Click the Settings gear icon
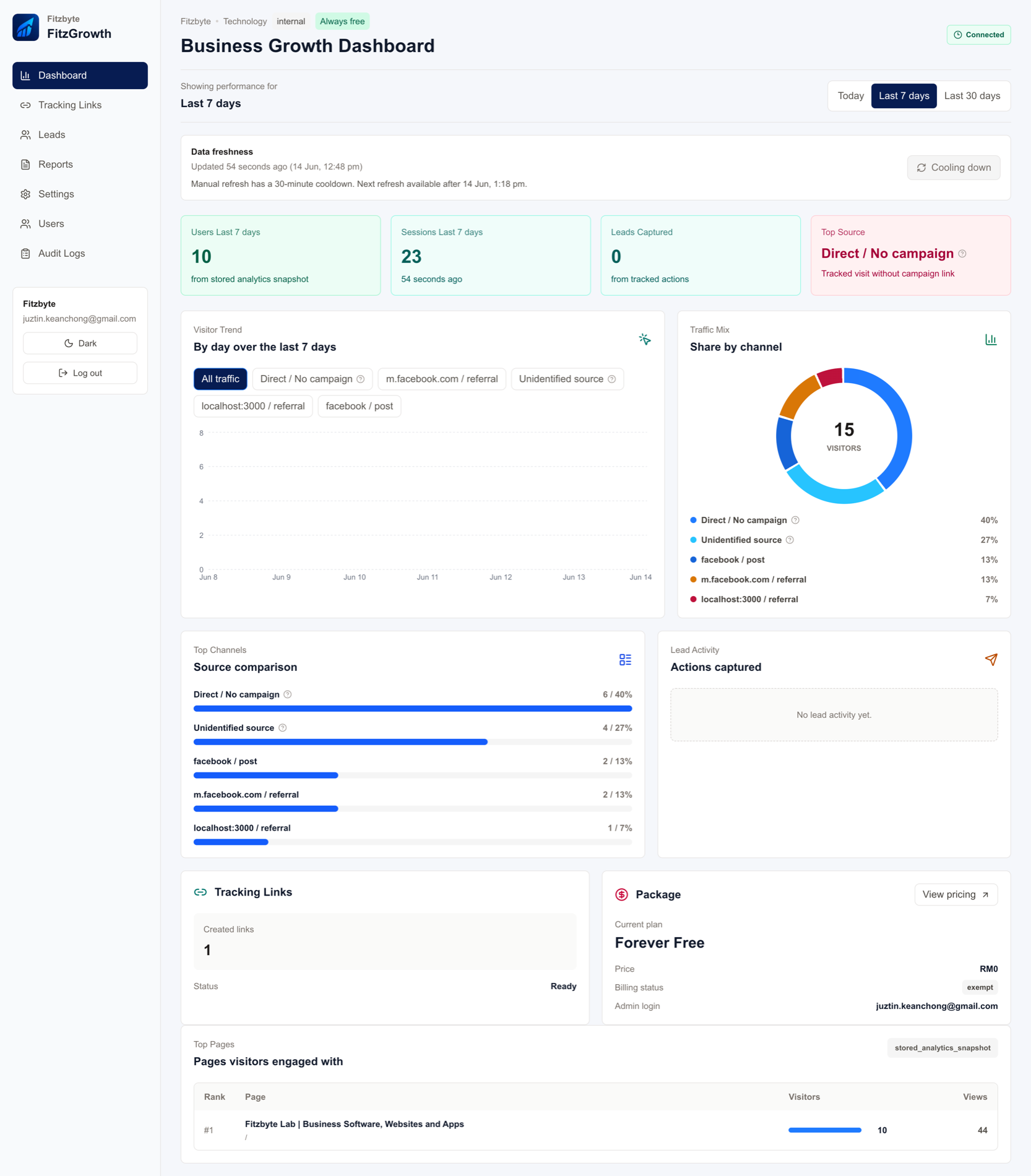 (25, 194)
